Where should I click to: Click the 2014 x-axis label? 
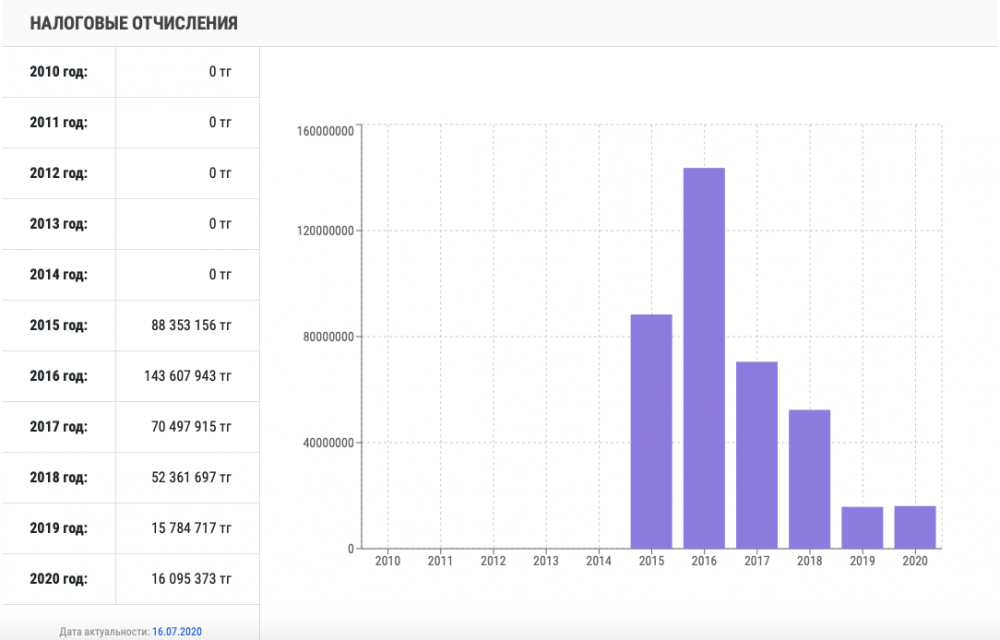tap(598, 562)
